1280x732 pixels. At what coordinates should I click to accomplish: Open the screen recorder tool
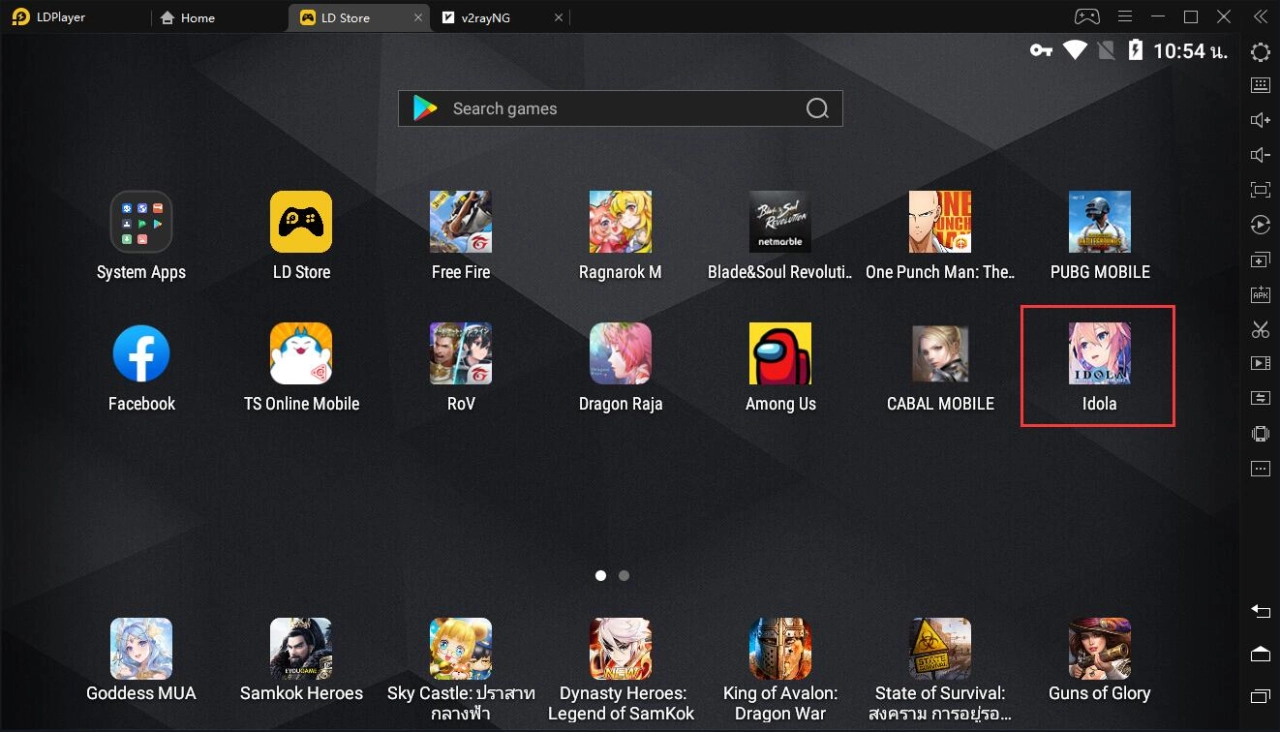coord(1260,363)
